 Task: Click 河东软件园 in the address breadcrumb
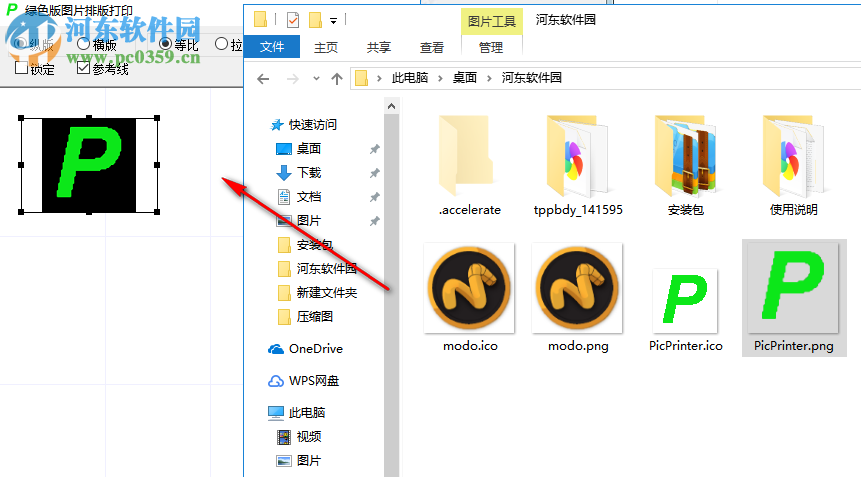(x=532, y=78)
